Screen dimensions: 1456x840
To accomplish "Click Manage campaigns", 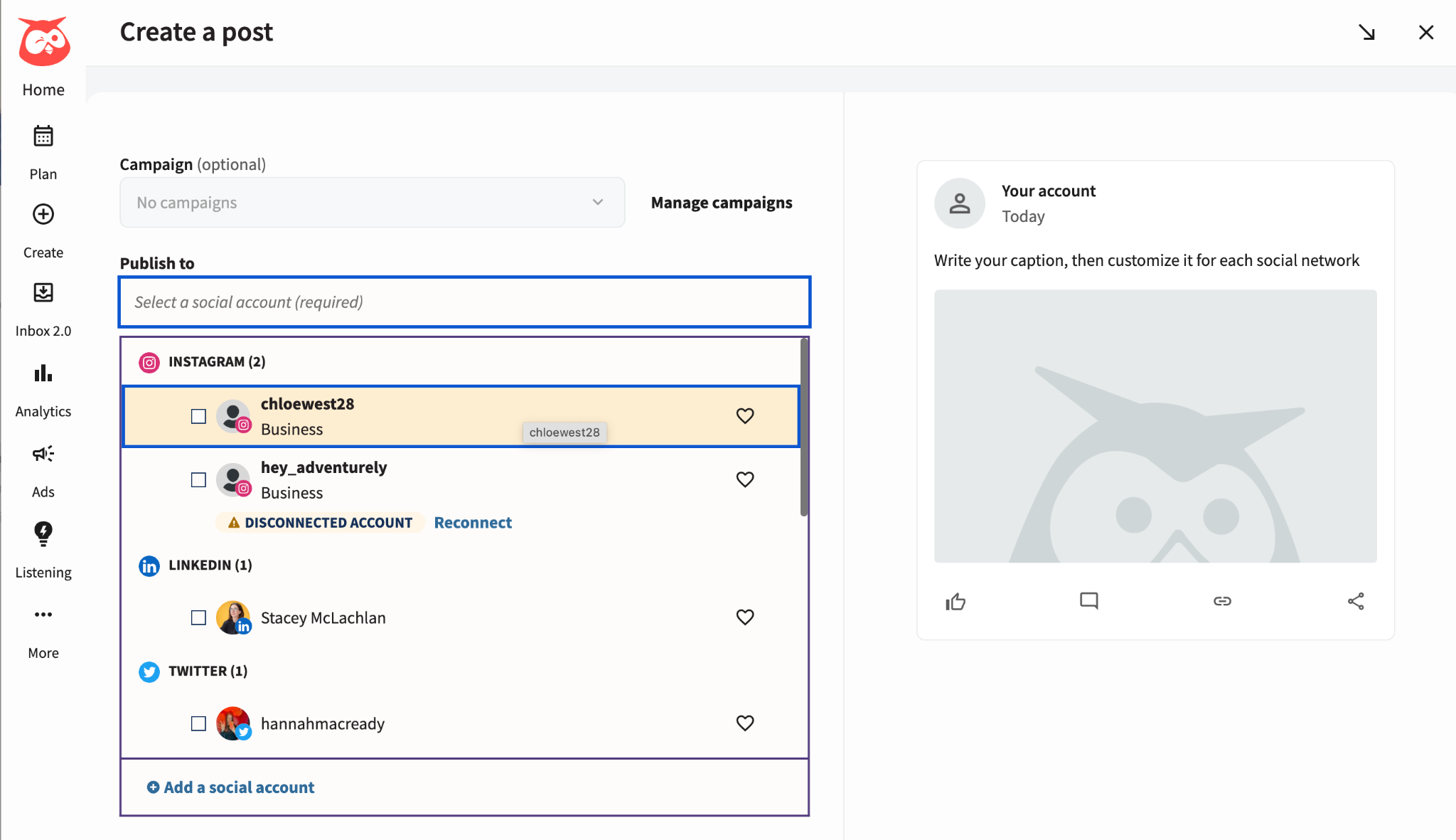I will (721, 202).
